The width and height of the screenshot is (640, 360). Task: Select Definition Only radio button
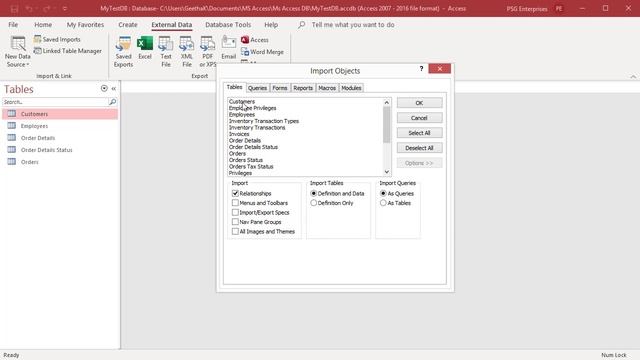[x=313, y=203]
